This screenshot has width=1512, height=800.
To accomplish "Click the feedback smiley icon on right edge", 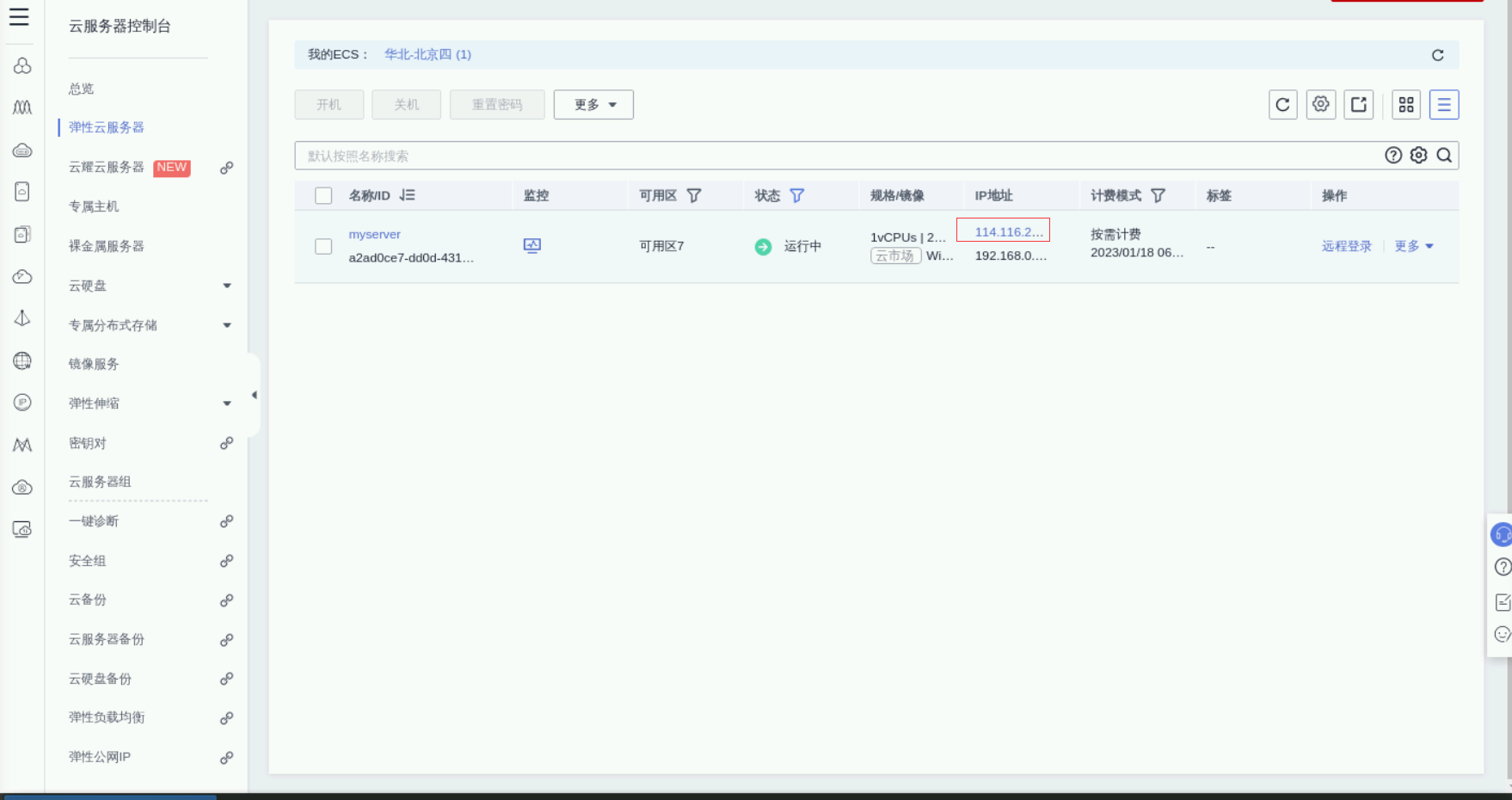I will pos(1503,635).
